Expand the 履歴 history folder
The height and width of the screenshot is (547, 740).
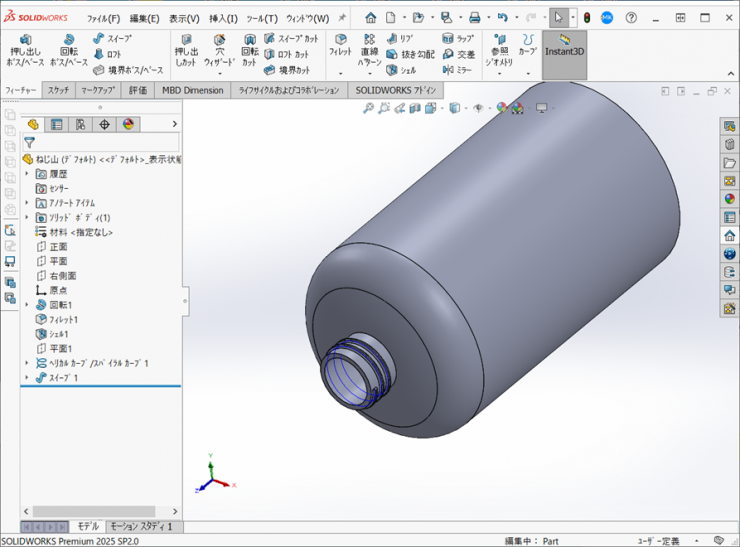[27, 174]
